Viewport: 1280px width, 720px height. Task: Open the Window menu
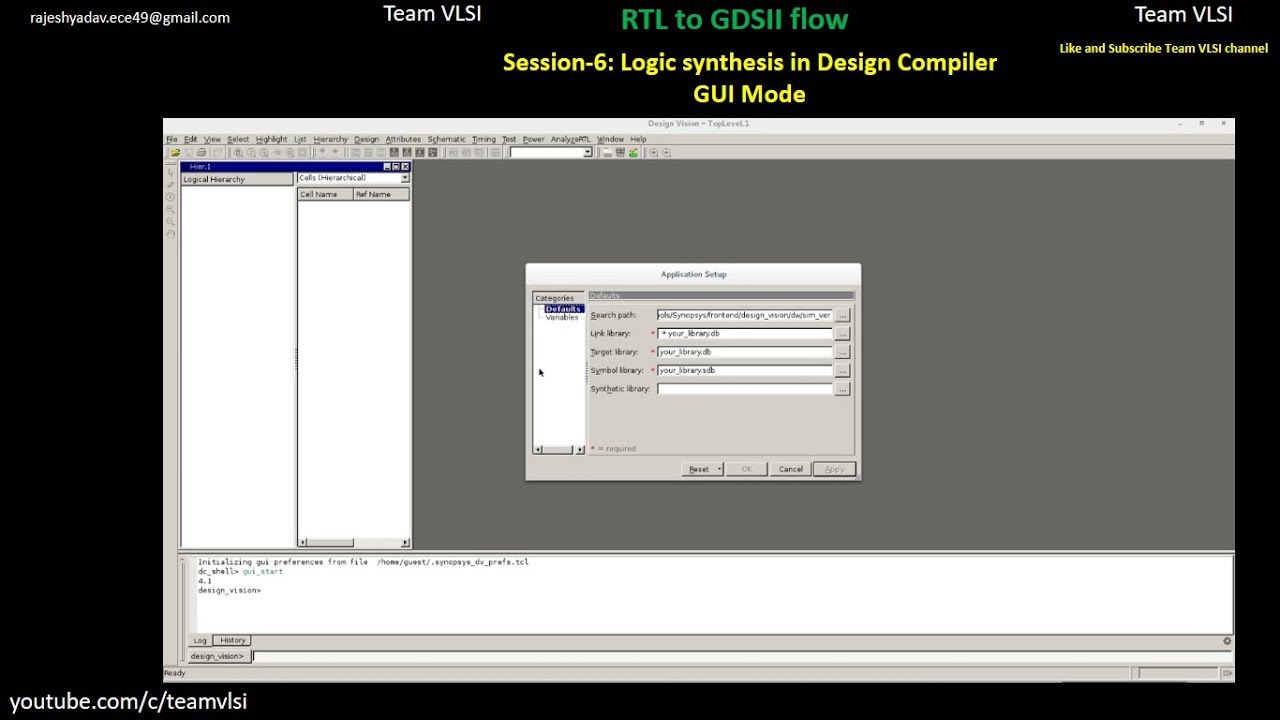[610, 139]
